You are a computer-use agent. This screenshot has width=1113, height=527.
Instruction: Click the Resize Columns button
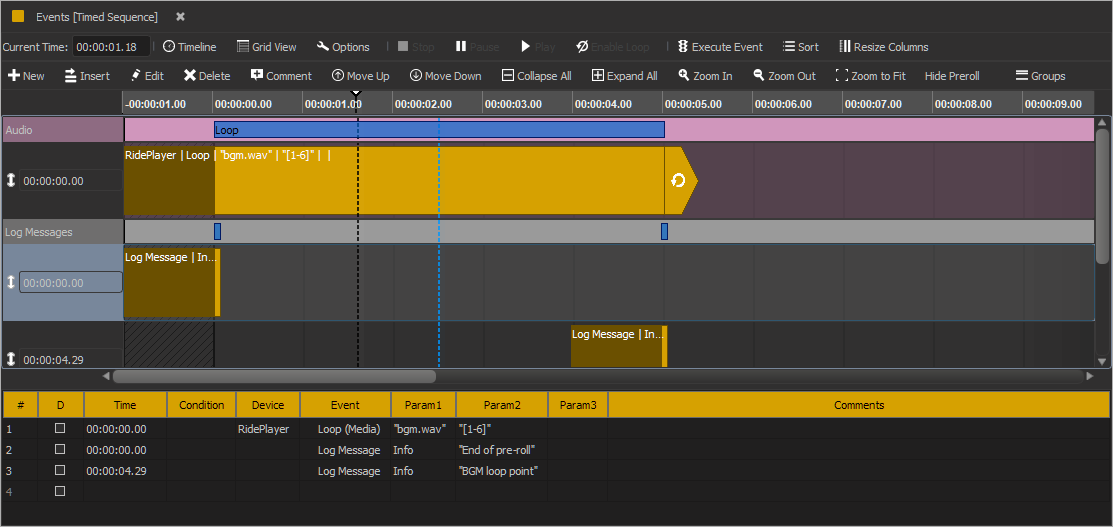click(884, 47)
